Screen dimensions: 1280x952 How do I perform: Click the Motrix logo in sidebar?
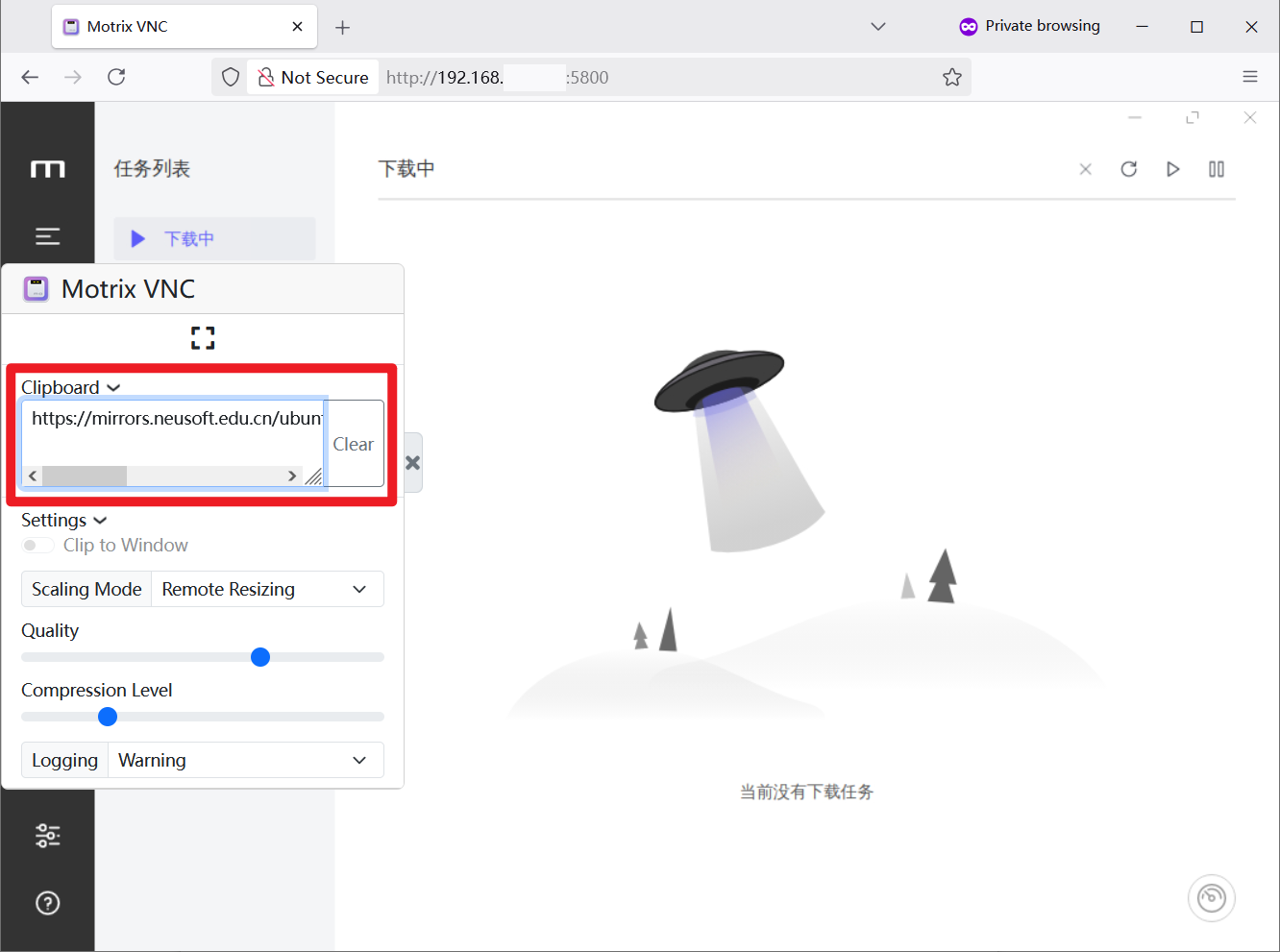tap(47, 170)
